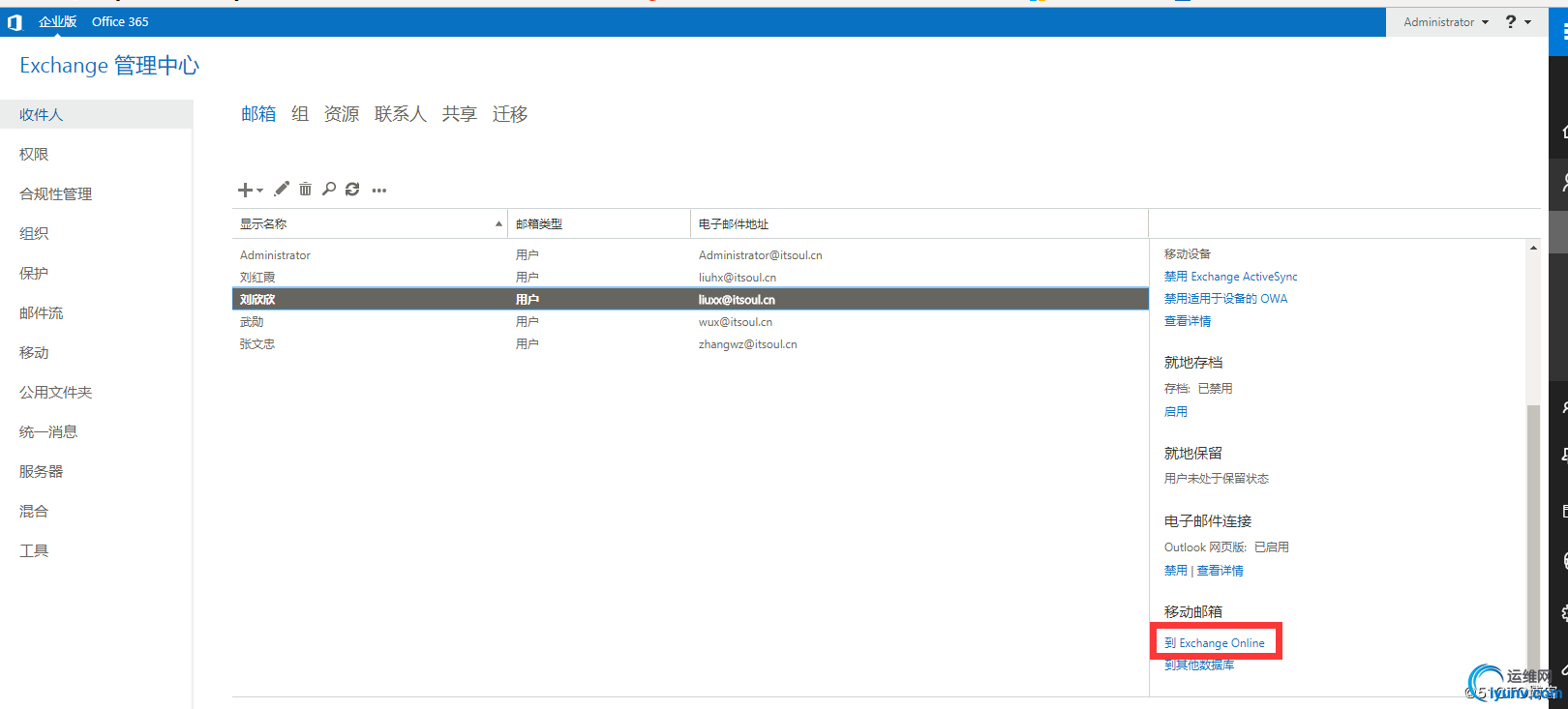Image resolution: width=1568 pixels, height=709 pixels.
Task: Select the 迁移 tab
Action: 510,114
